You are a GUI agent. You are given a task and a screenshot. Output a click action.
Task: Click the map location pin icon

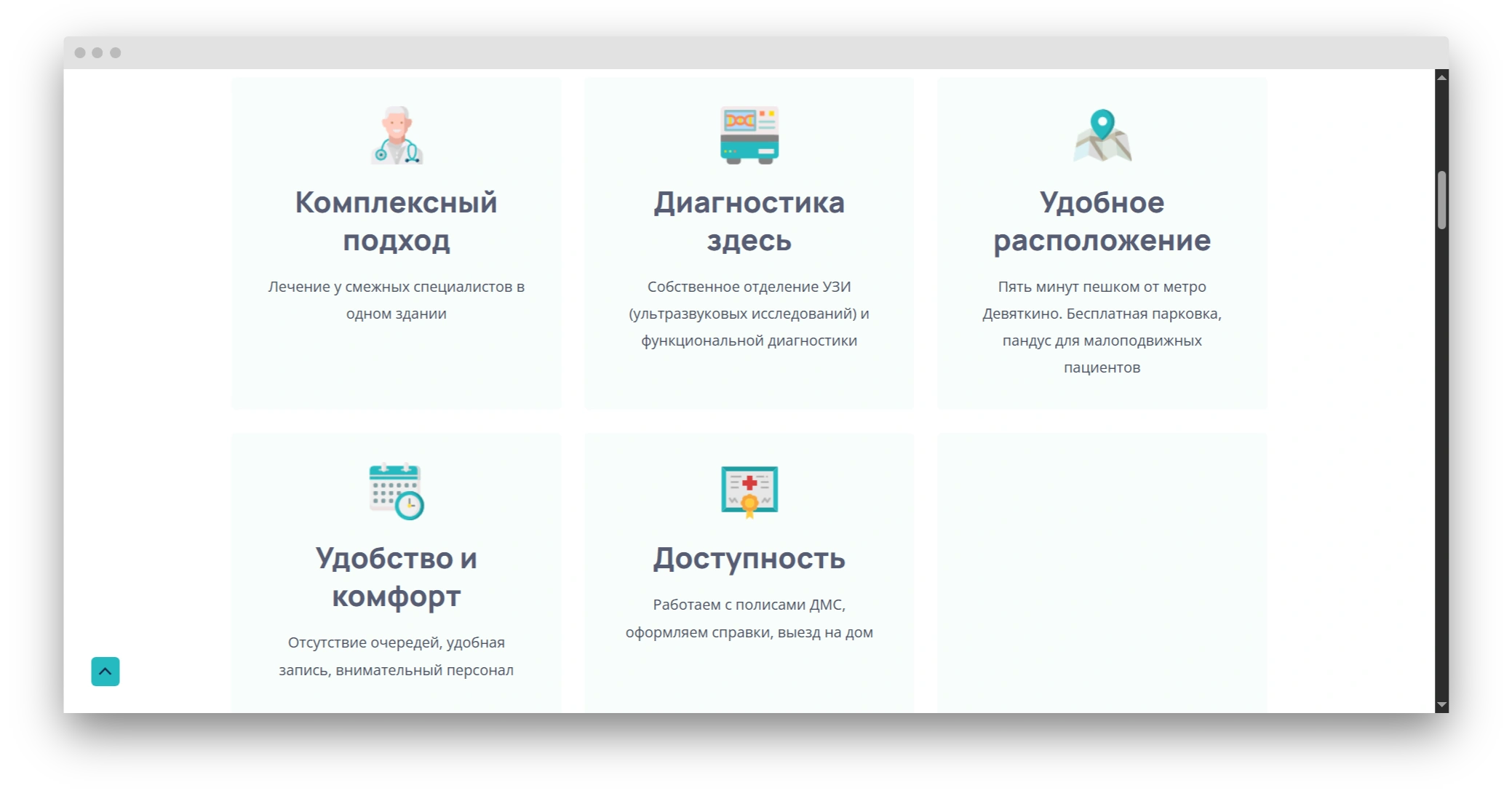[1102, 135]
